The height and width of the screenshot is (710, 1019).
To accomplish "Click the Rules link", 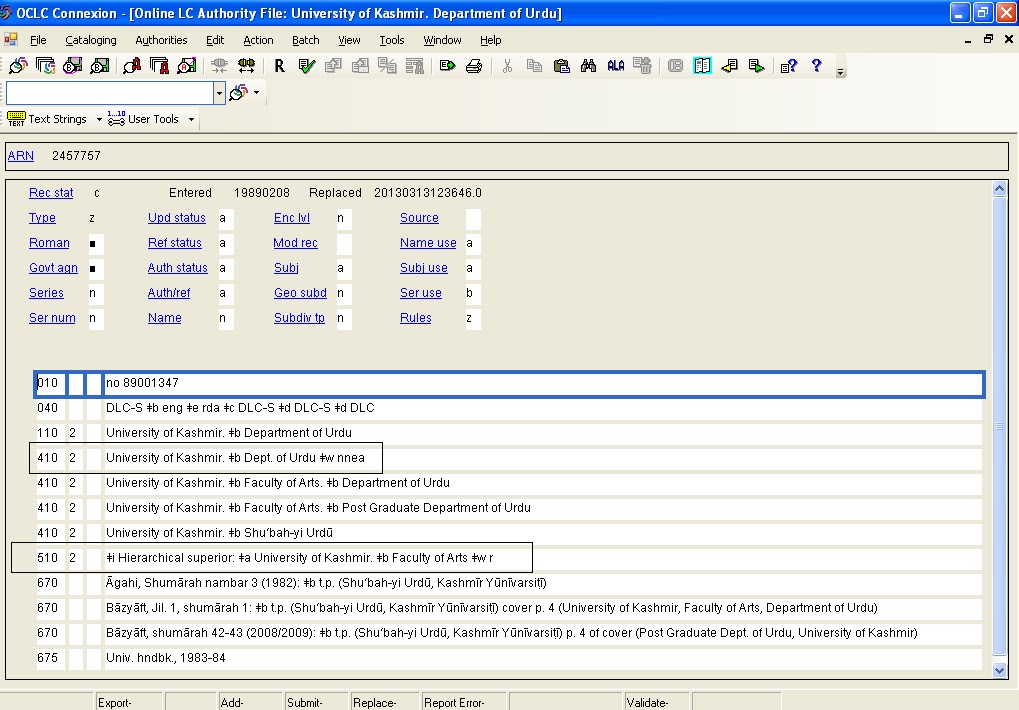I will pos(416,318).
